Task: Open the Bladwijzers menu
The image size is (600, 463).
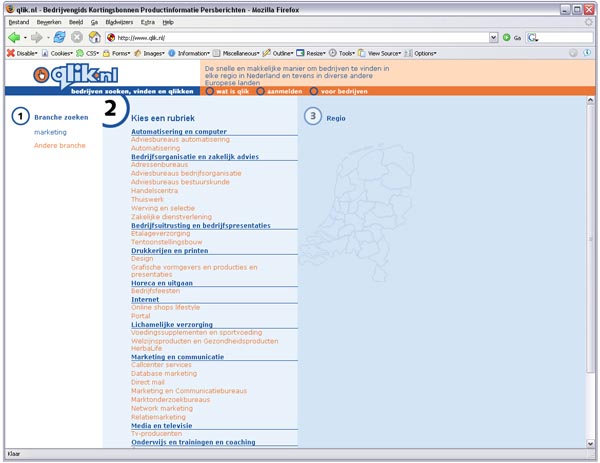Action: 119,21
